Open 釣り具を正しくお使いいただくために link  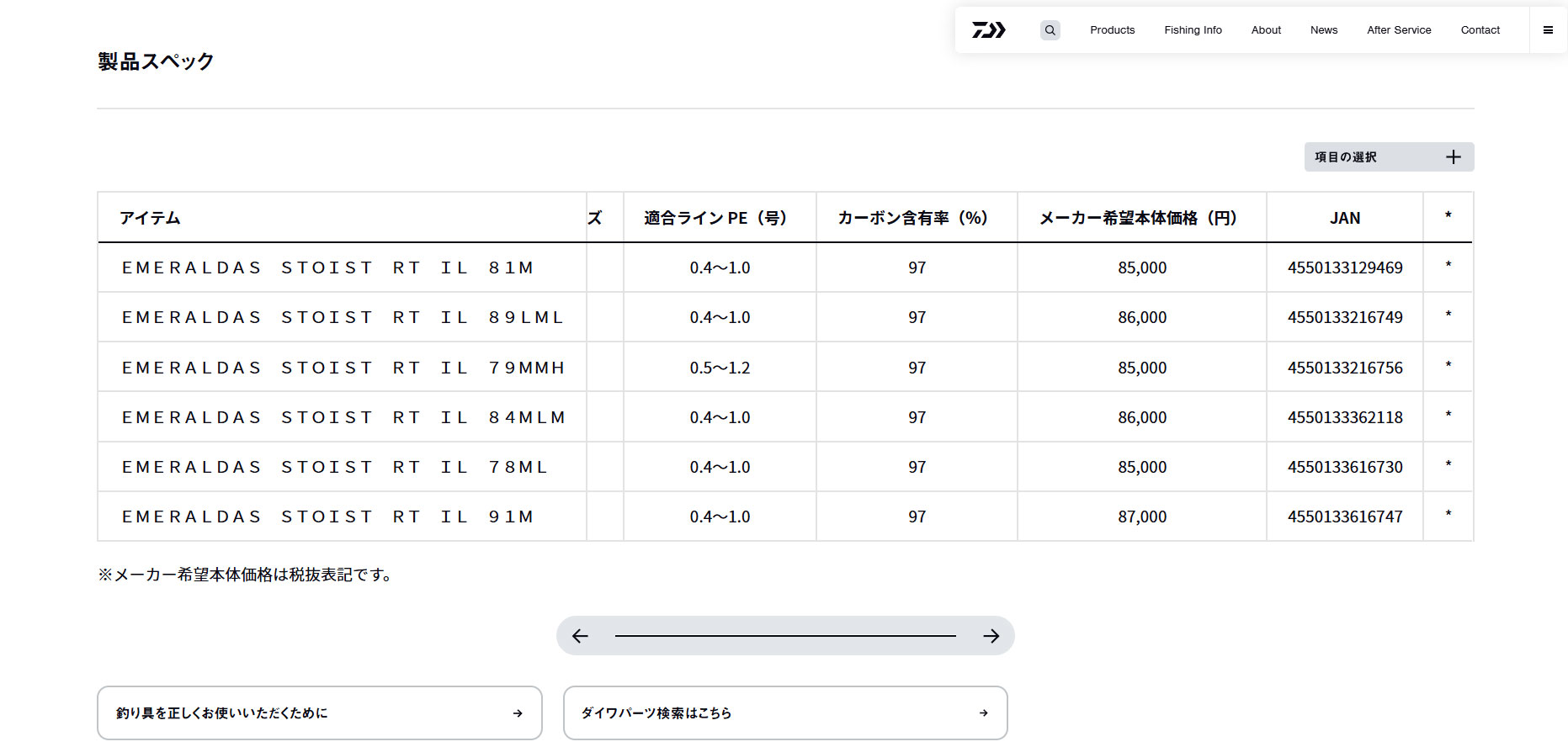coord(320,713)
